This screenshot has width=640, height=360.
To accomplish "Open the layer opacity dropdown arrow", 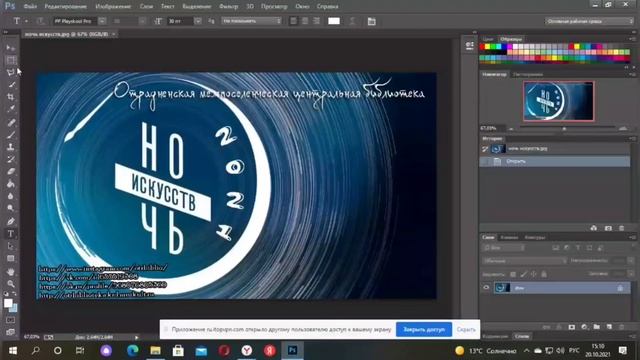I will point(631,261).
